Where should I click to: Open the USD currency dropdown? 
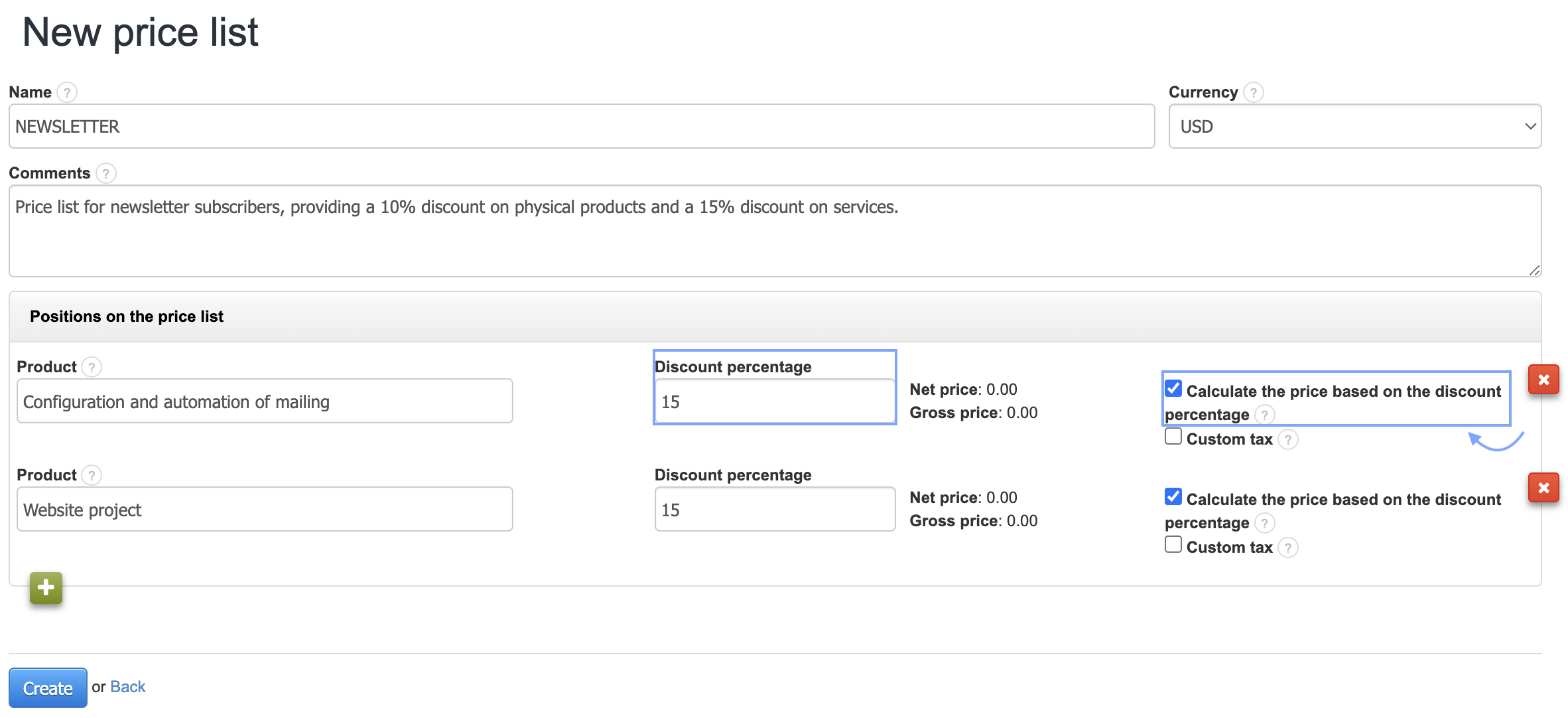(x=1354, y=126)
